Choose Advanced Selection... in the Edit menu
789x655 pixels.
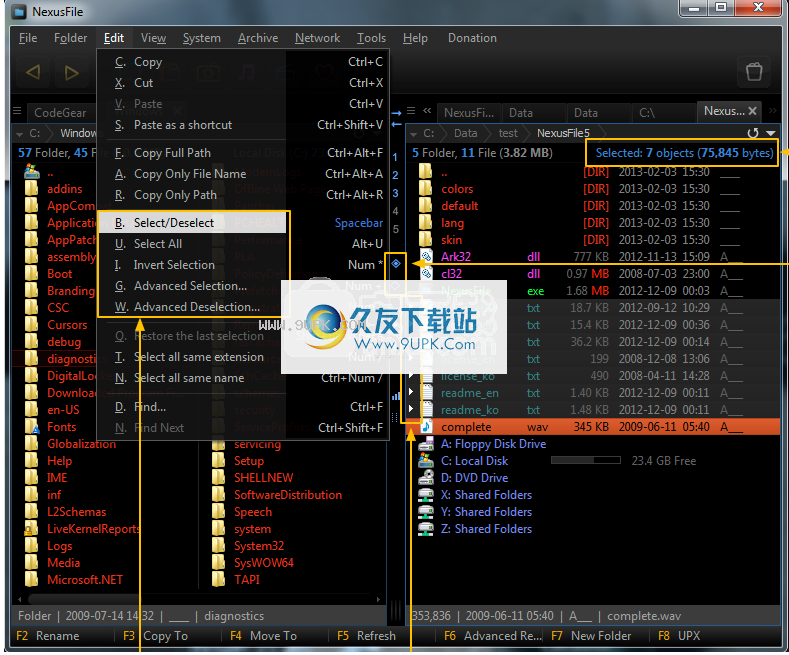[x=193, y=286]
